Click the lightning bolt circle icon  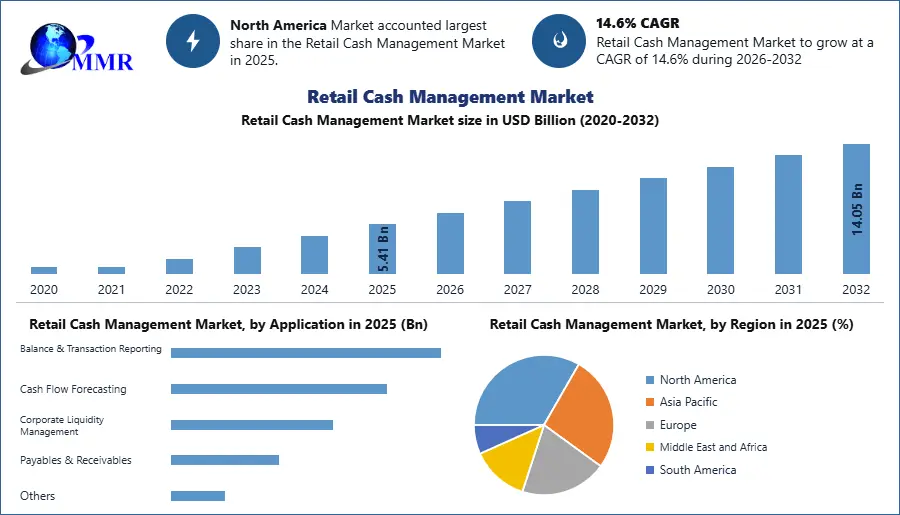[x=193, y=41]
